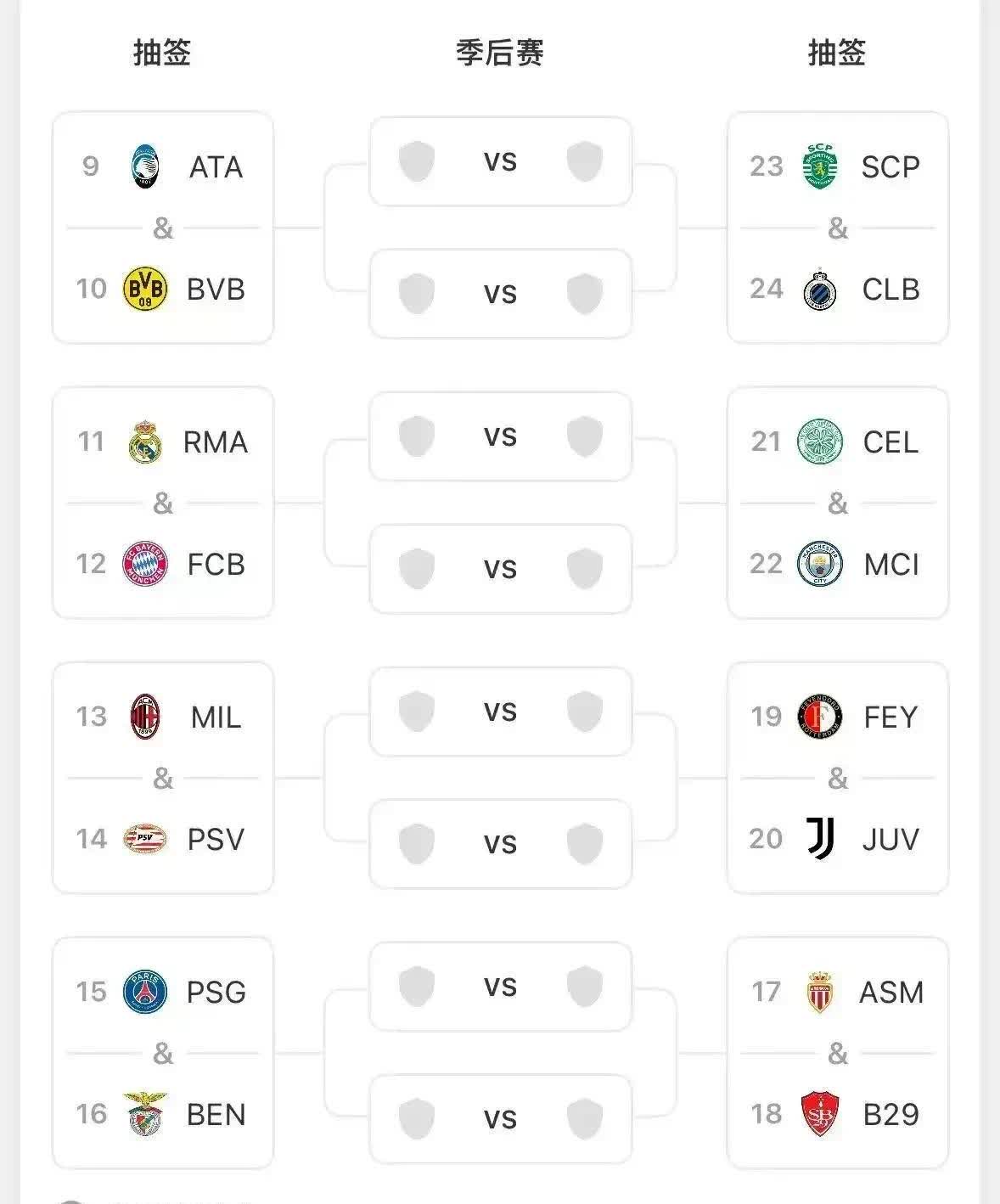Open the topmost vs matchup box
Screen dimensions: 1000x1204
[501, 161]
